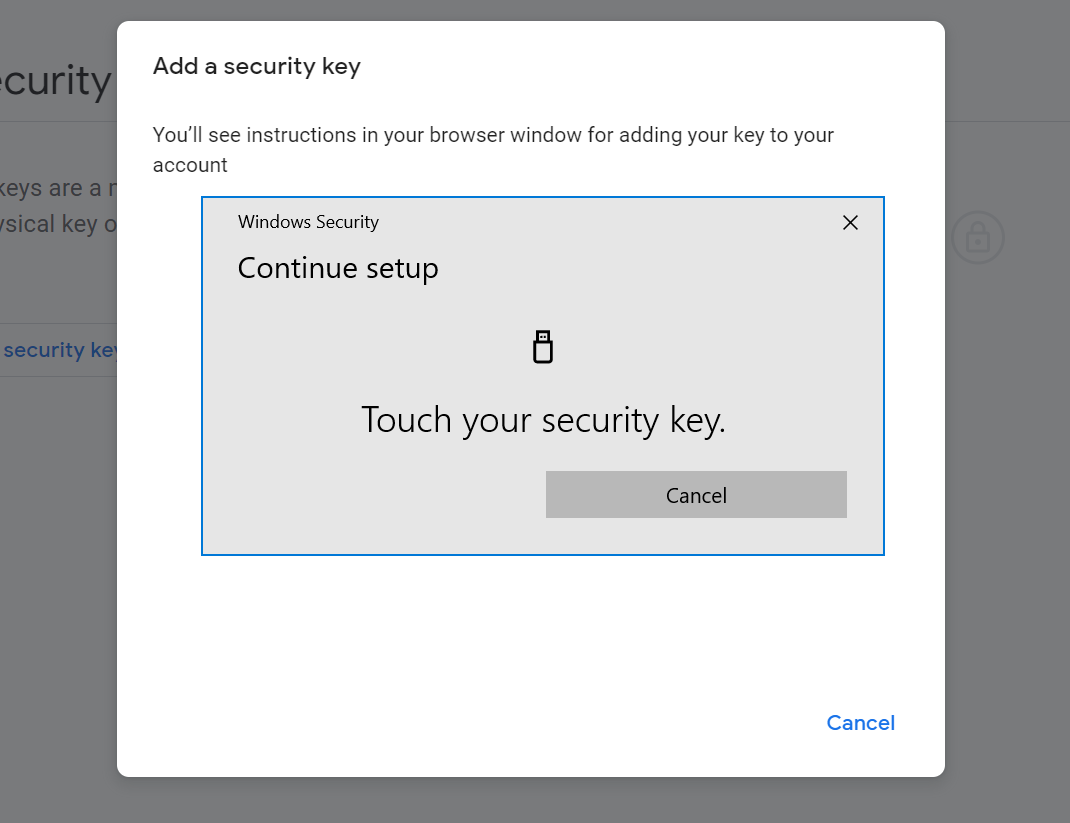Click the 'Continue setup' heading
This screenshot has height=823, width=1070.
click(338, 268)
